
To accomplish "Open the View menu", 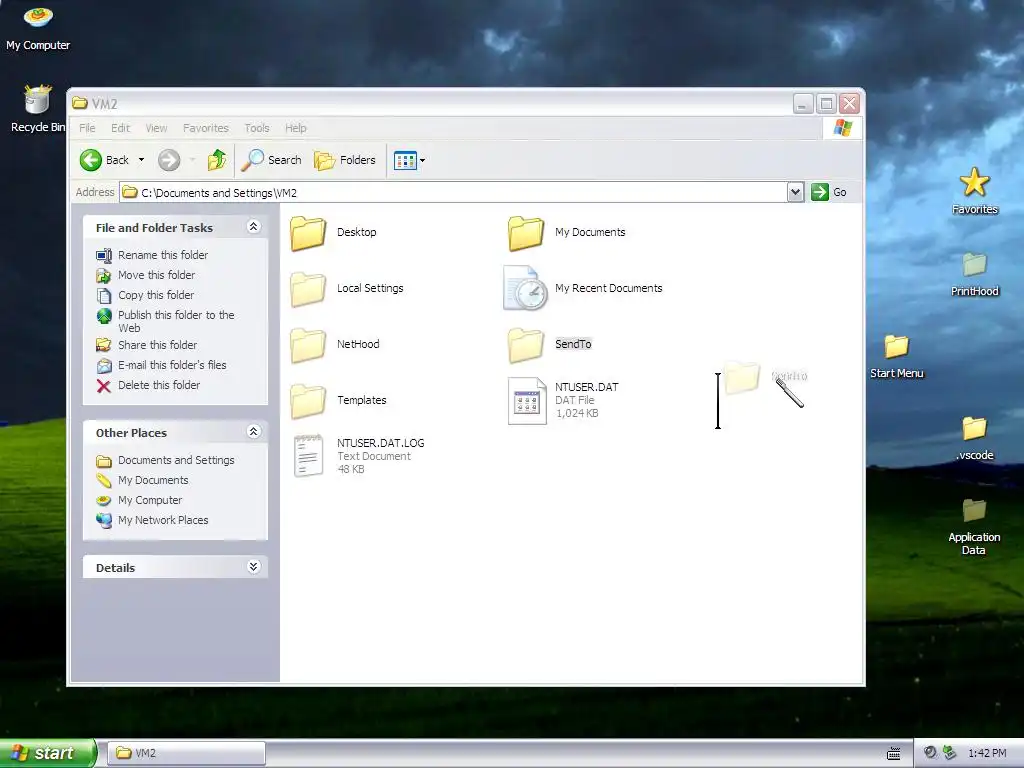I will pyautogui.click(x=156, y=128).
